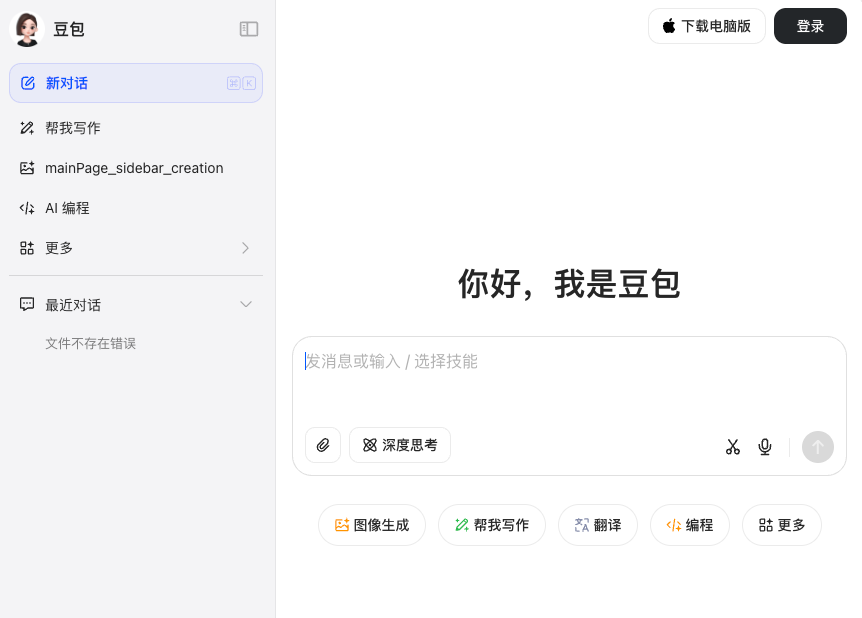The image size is (862, 618).
Task: Click the Doubao avatar icon
Action: coord(26,29)
